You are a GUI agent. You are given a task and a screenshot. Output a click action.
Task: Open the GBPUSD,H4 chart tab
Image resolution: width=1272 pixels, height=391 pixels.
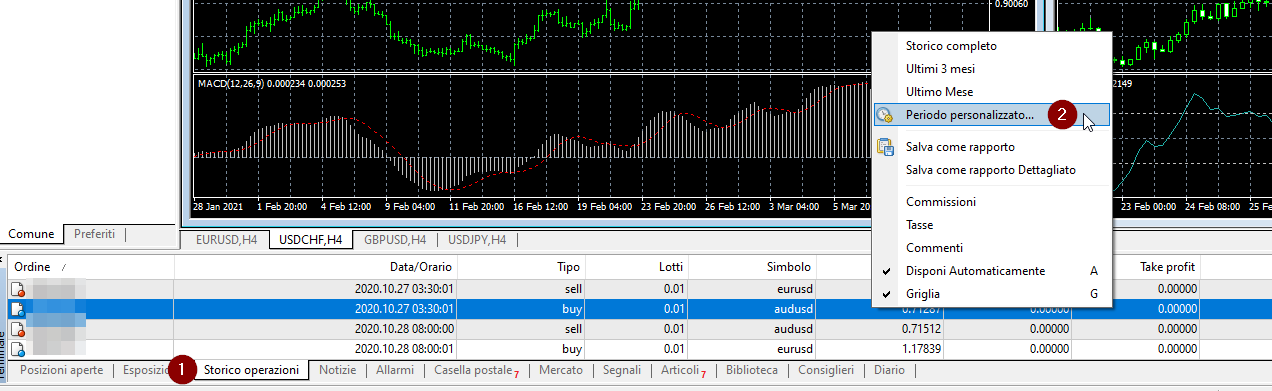point(395,240)
